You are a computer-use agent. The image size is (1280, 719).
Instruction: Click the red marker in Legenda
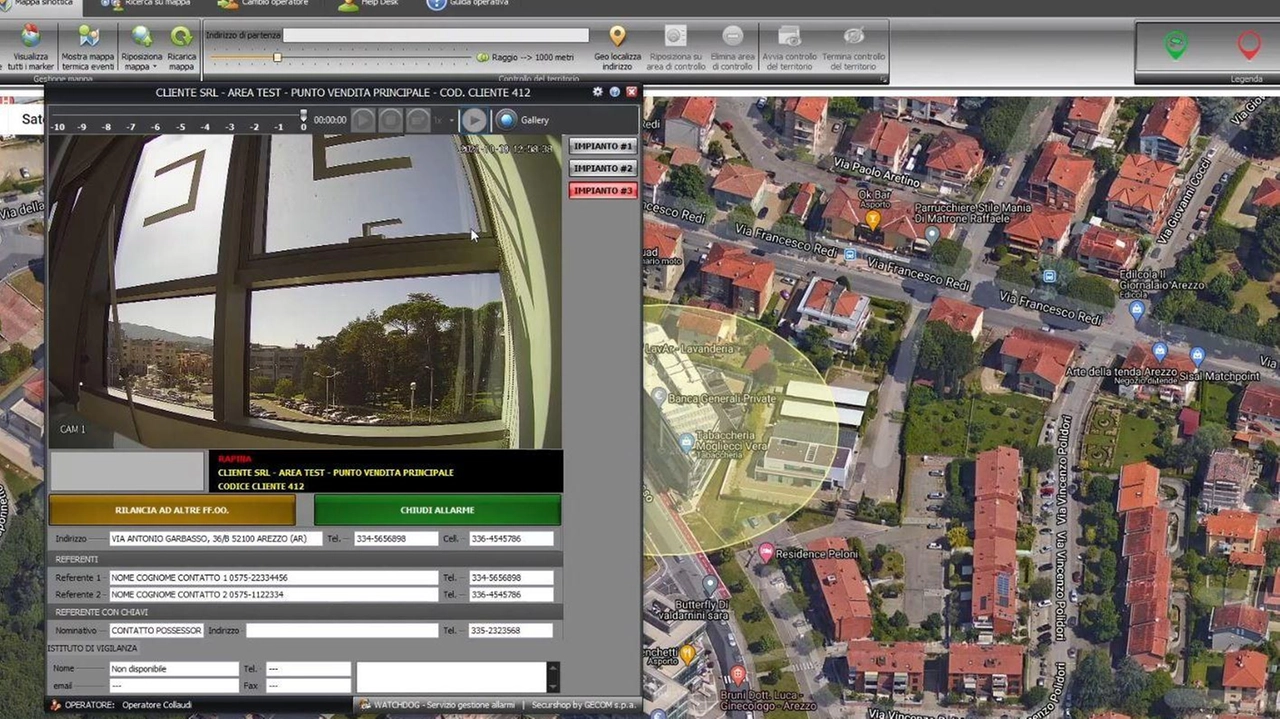pyautogui.click(x=1249, y=45)
